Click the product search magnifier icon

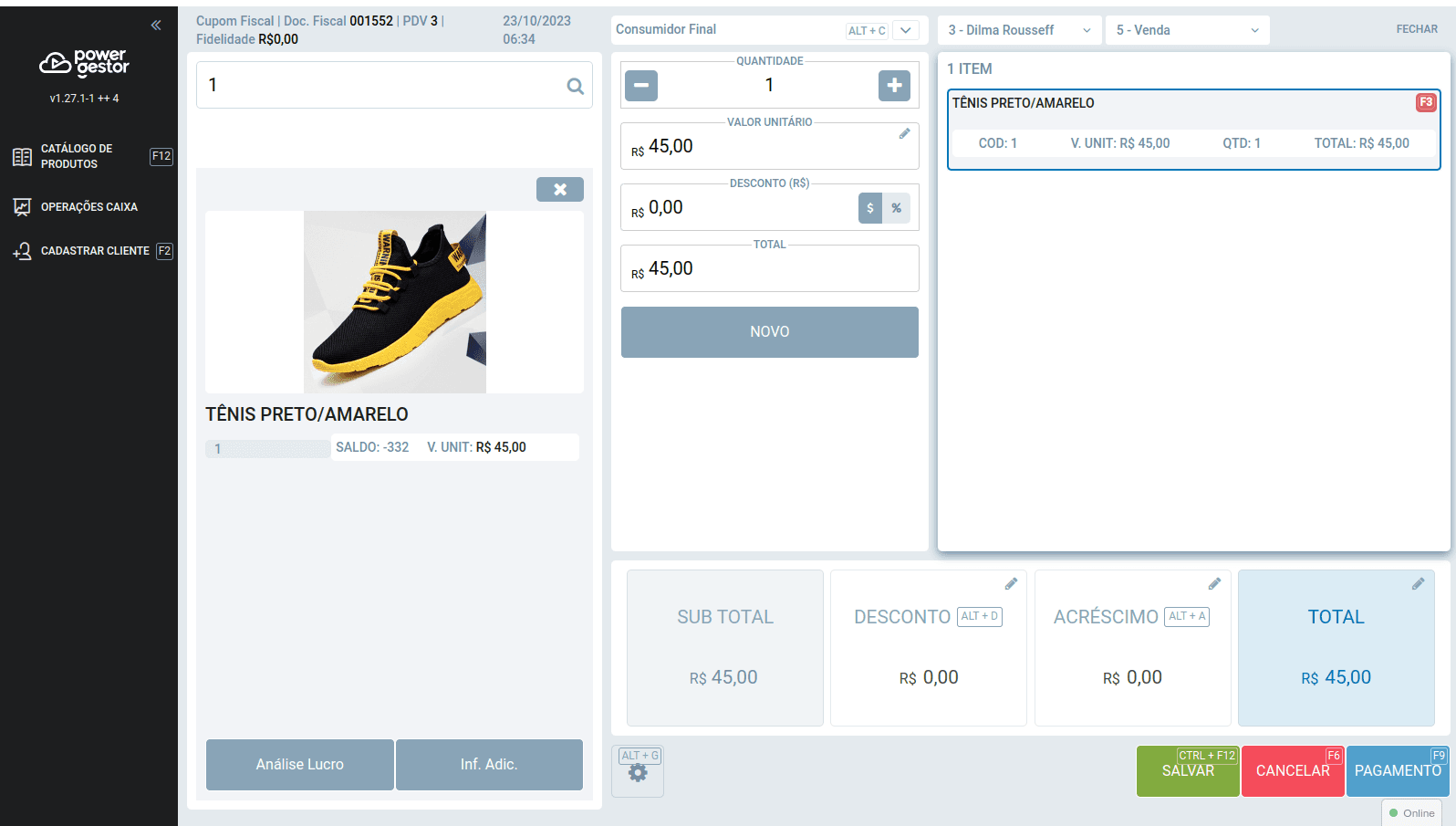coord(575,86)
